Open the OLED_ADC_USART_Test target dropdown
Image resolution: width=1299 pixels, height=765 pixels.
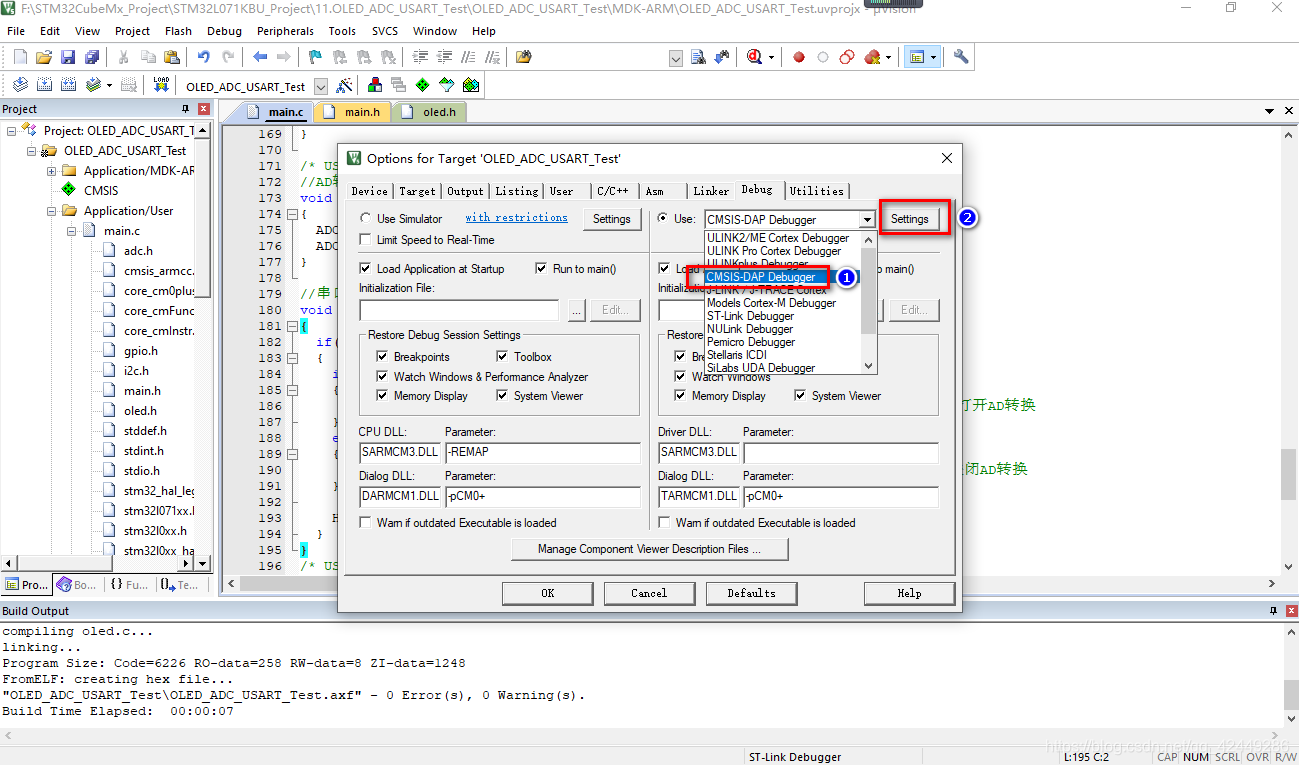click(321, 87)
